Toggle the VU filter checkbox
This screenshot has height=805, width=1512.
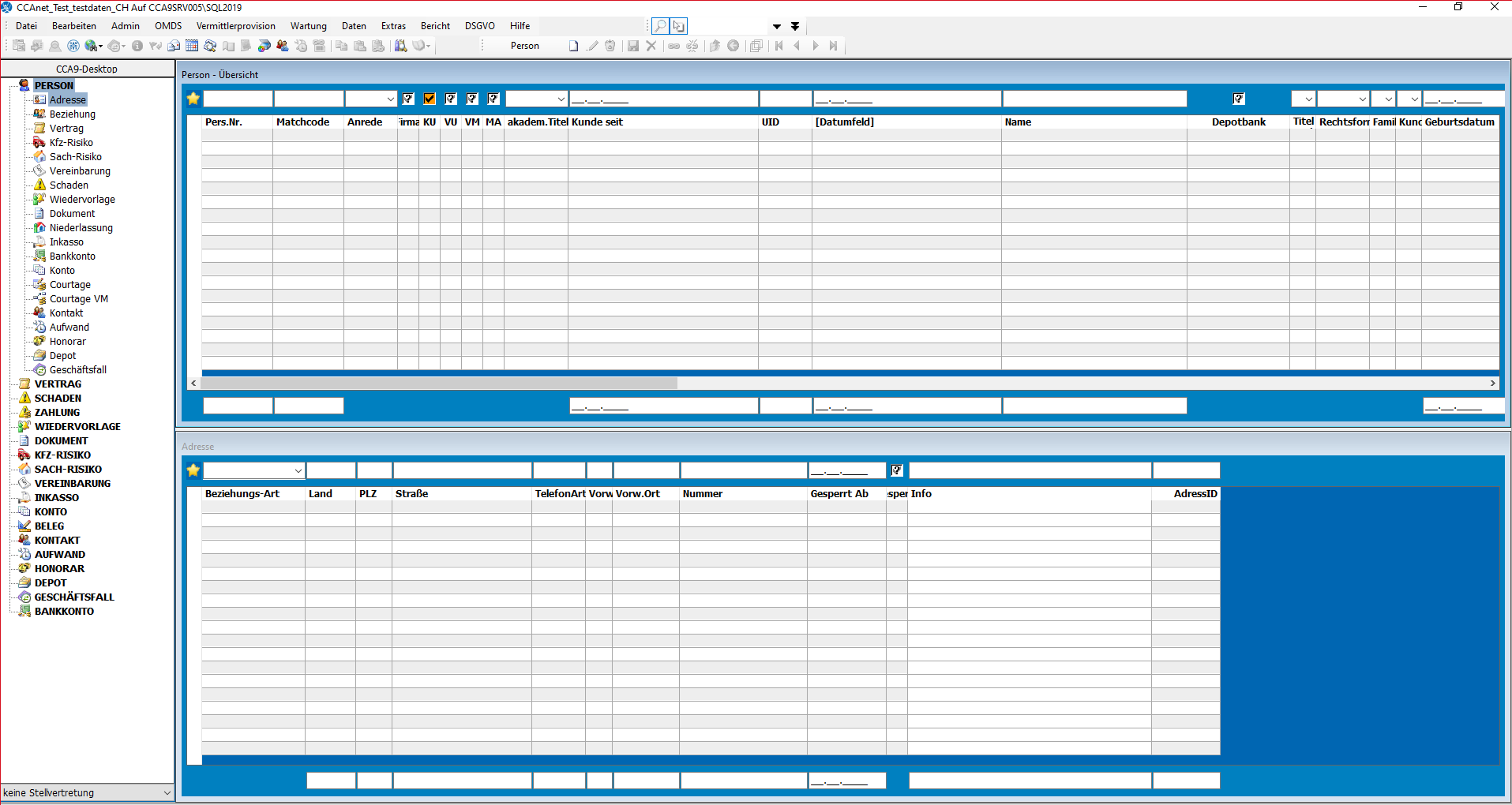[451, 99]
